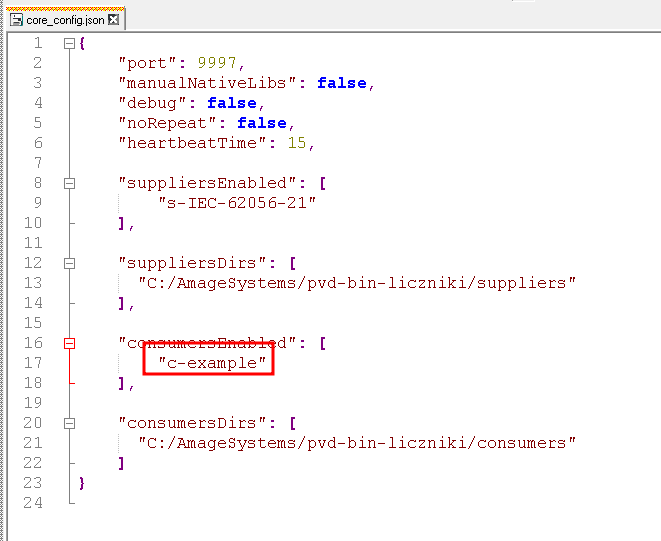Click the port value 9997
The image size is (661, 541).
pos(216,63)
